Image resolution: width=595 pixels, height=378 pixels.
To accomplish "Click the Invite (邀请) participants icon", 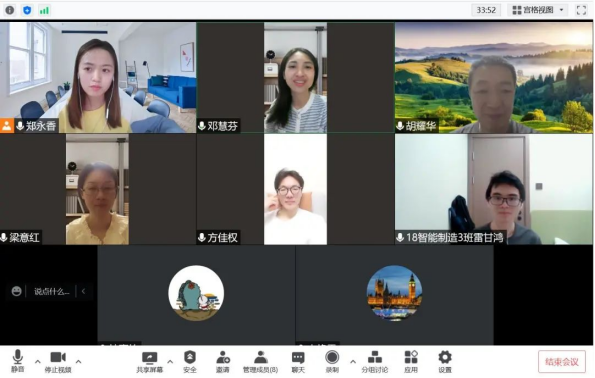I will 223,362.
